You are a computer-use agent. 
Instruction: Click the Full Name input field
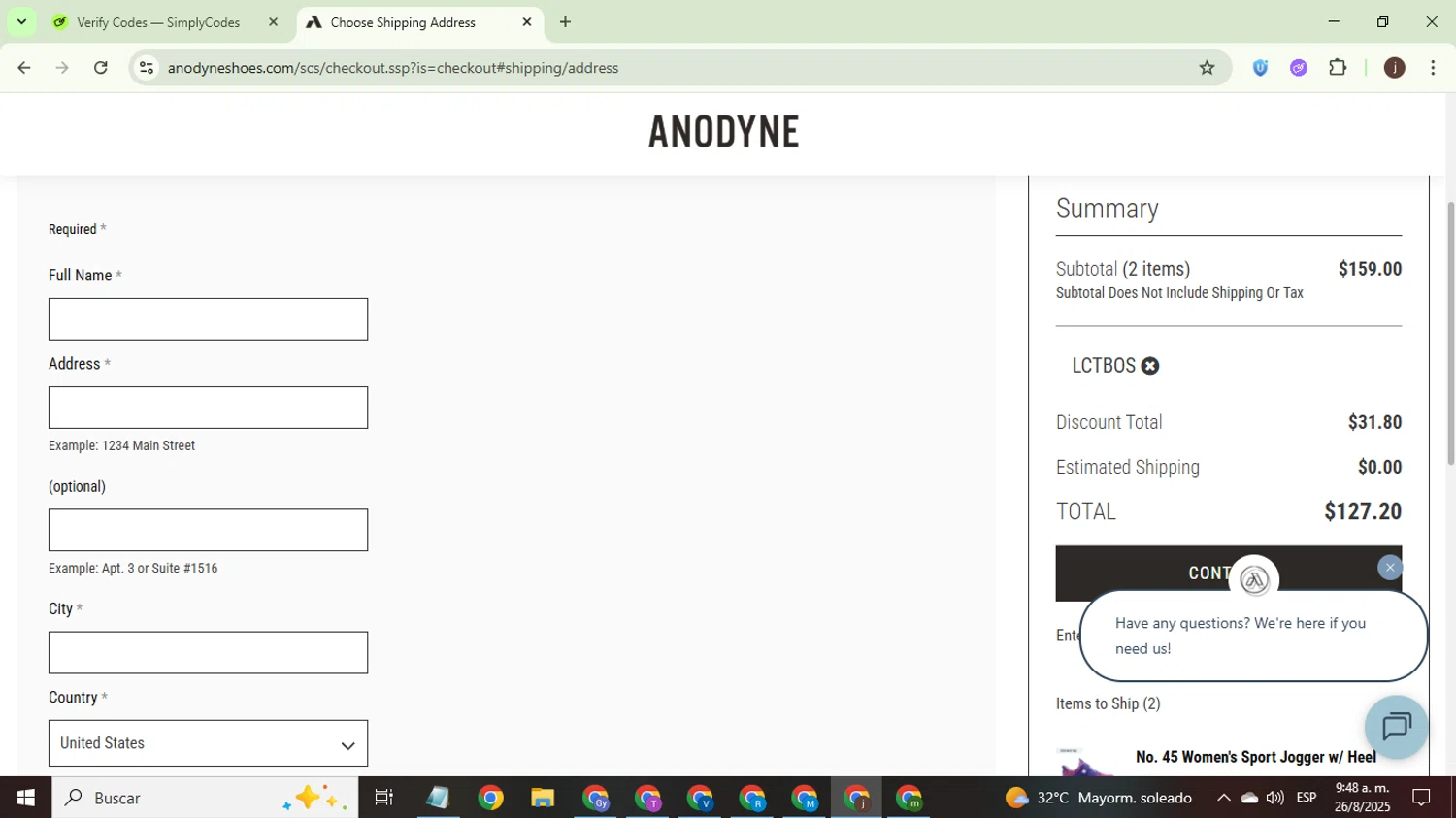pos(208,319)
